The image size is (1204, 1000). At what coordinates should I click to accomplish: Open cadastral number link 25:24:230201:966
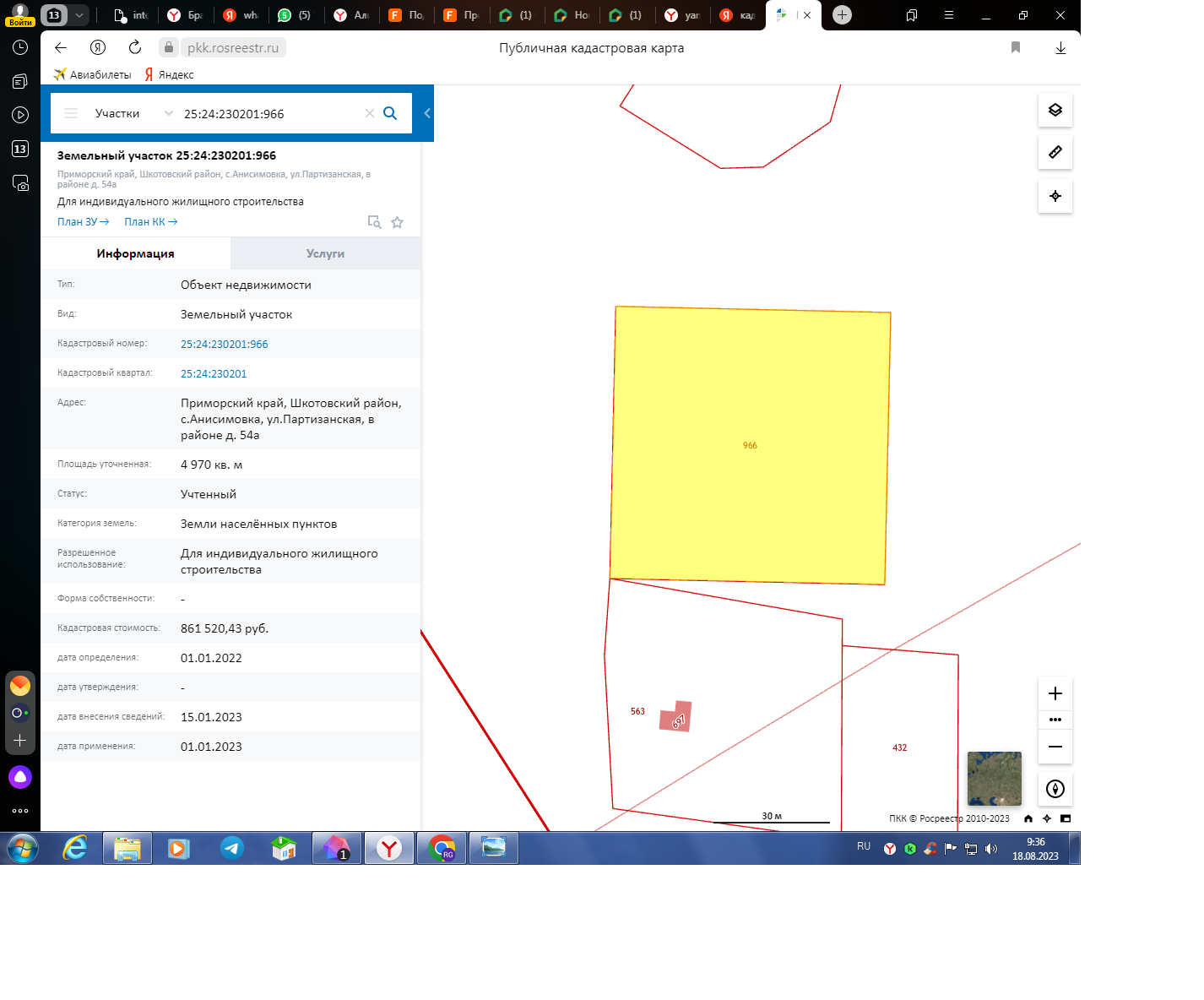(224, 345)
